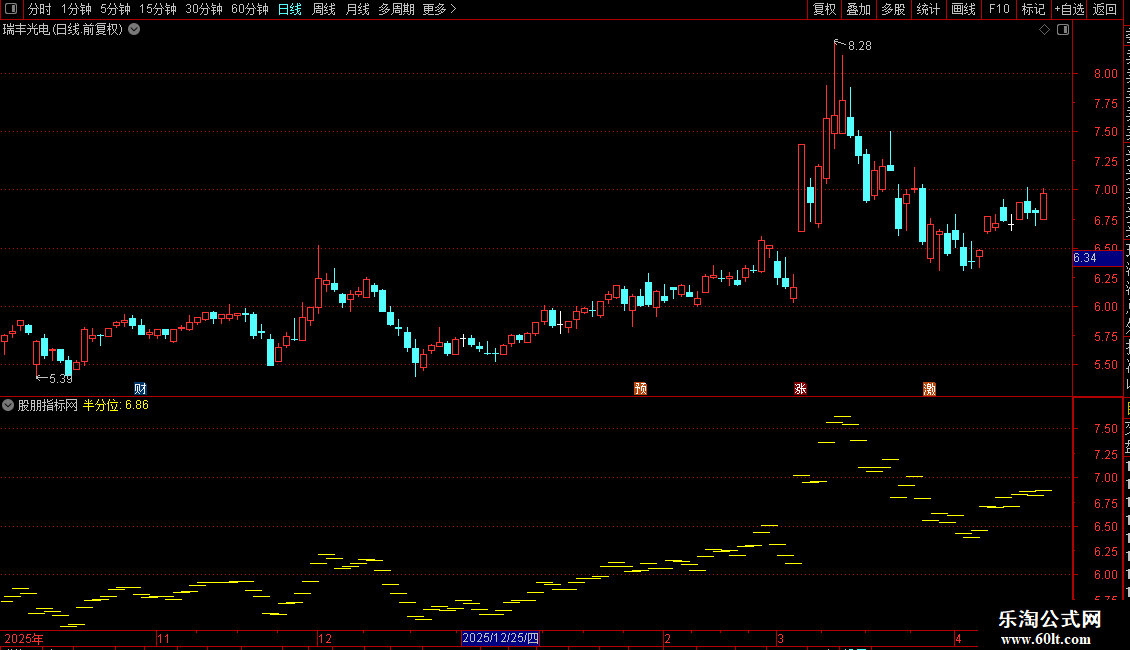Click the month 11 timeline label
Image resolution: width=1130 pixels, height=650 pixels.
point(164,638)
